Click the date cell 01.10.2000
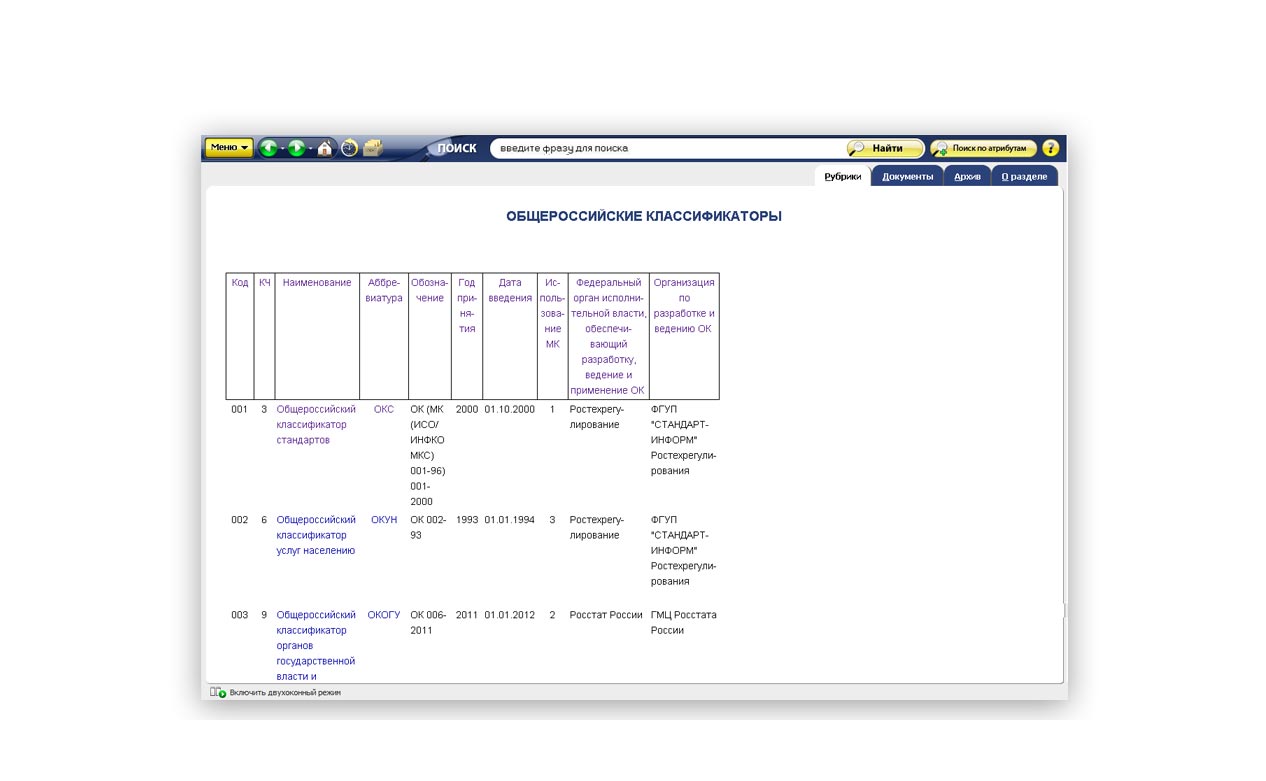 (x=510, y=409)
